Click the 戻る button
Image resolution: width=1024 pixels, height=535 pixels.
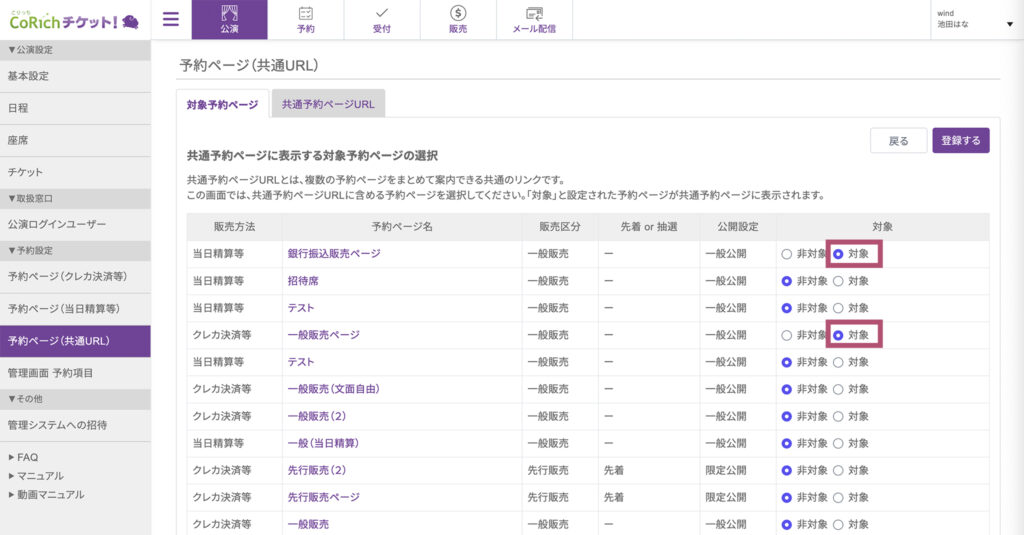(x=898, y=141)
